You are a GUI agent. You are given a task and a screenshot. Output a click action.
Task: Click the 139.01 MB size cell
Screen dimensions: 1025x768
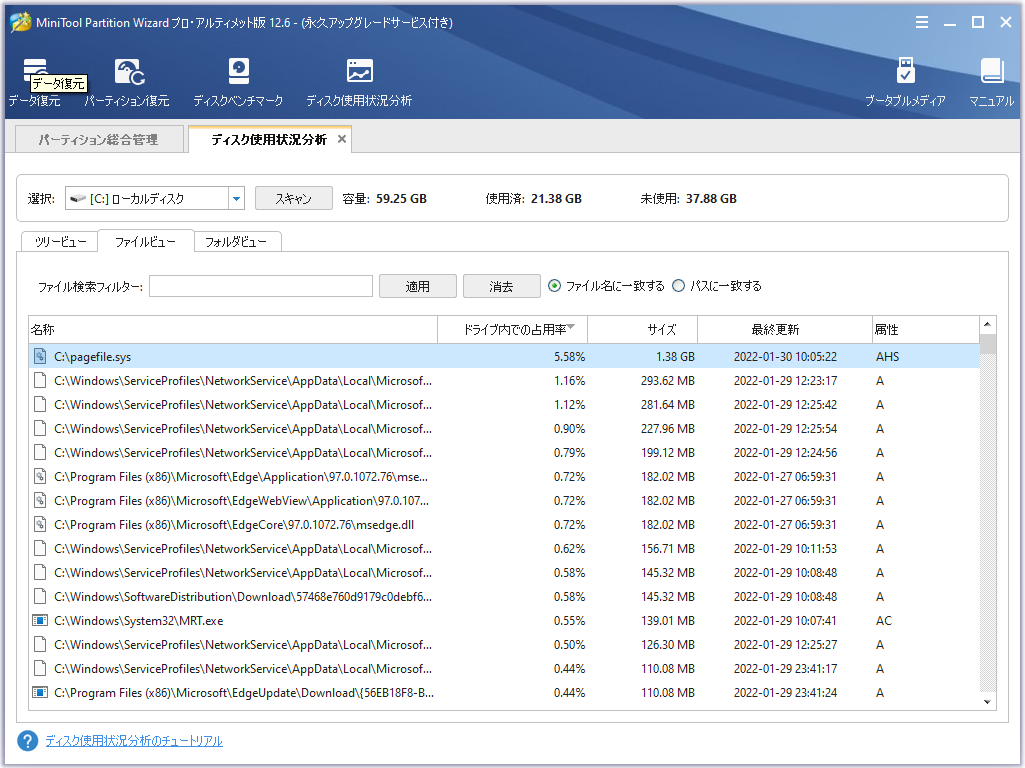(x=667, y=620)
